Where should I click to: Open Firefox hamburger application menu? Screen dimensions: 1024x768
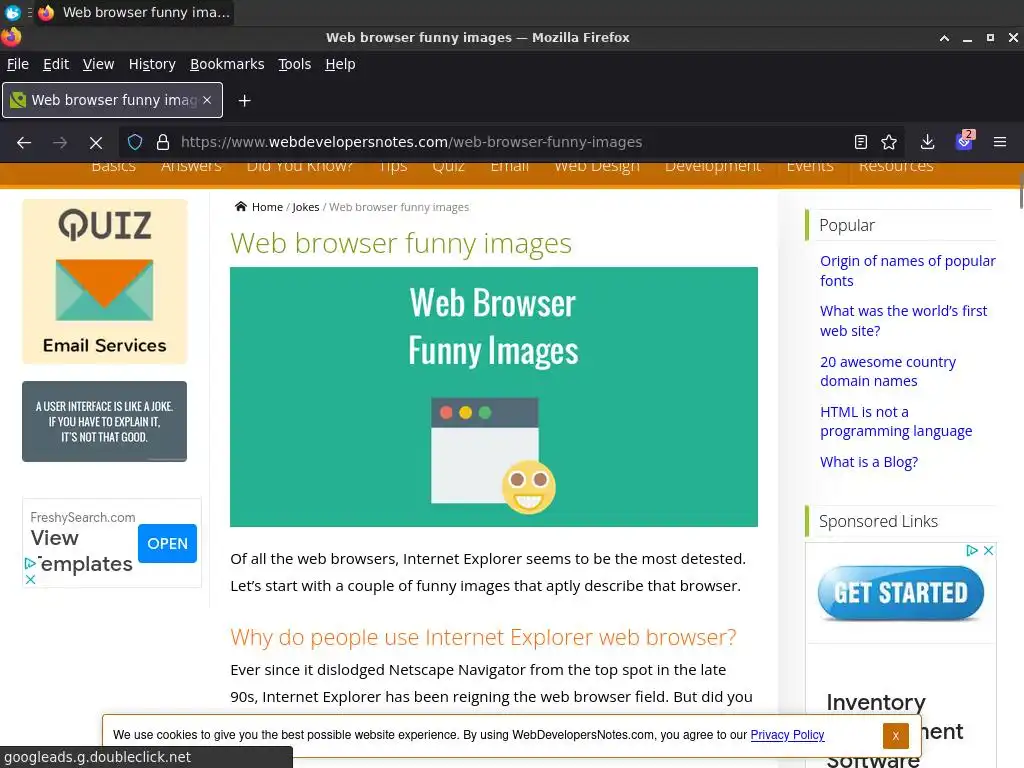1000,142
